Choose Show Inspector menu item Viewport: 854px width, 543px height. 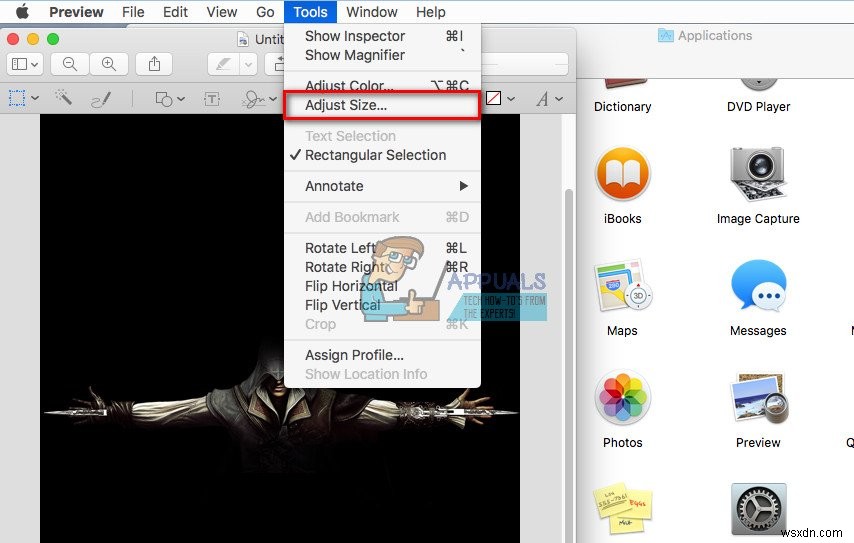click(x=382, y=36)
